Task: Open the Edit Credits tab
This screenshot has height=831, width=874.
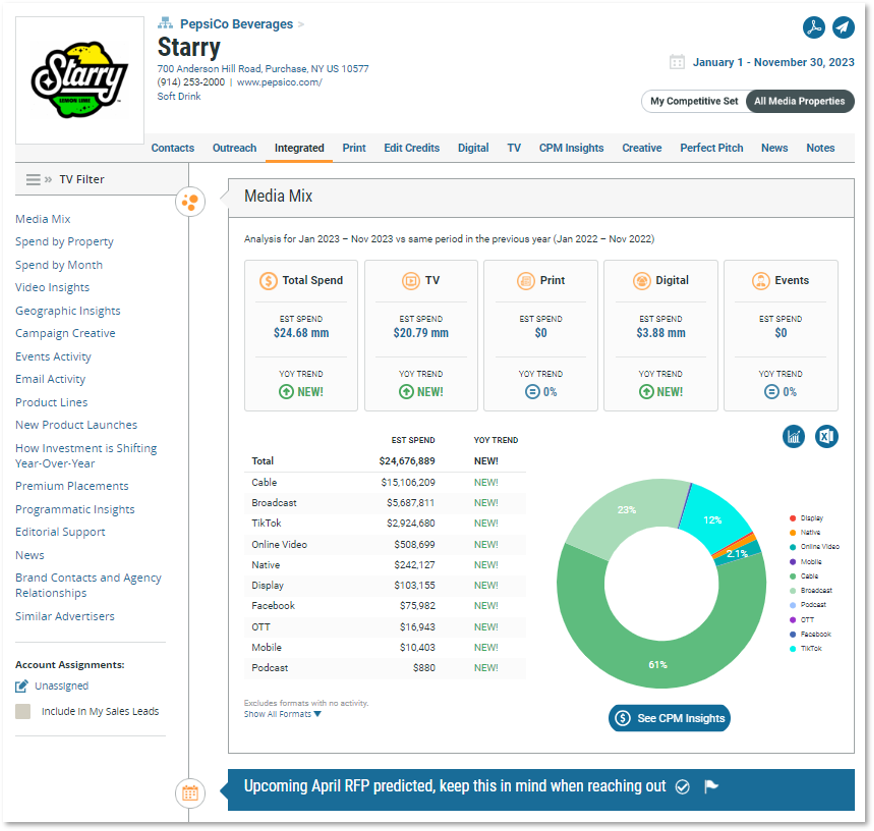Action: click(412, 148)
